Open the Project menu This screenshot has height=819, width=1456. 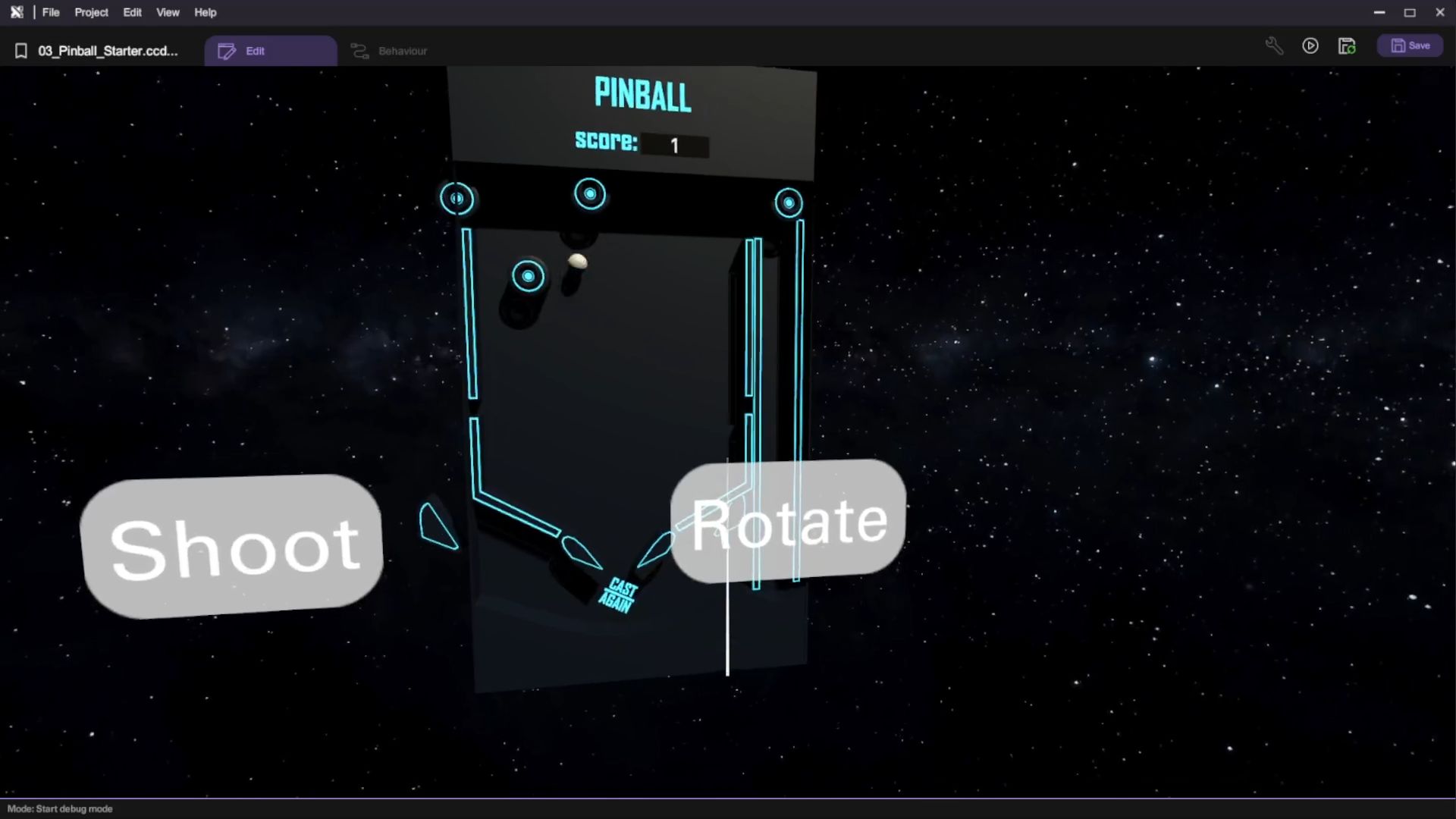click(91, 12)
